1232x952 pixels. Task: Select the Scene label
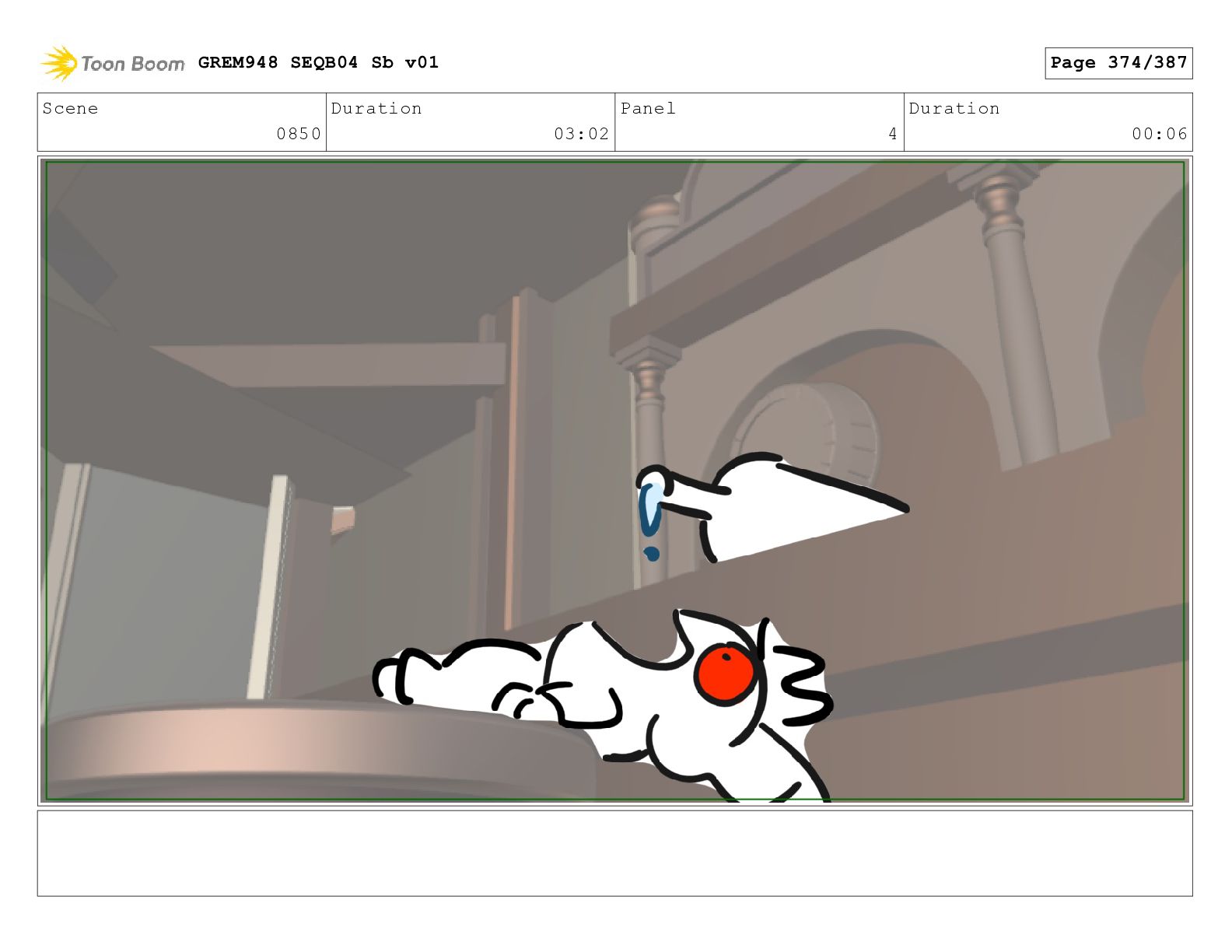click(71, 108)
